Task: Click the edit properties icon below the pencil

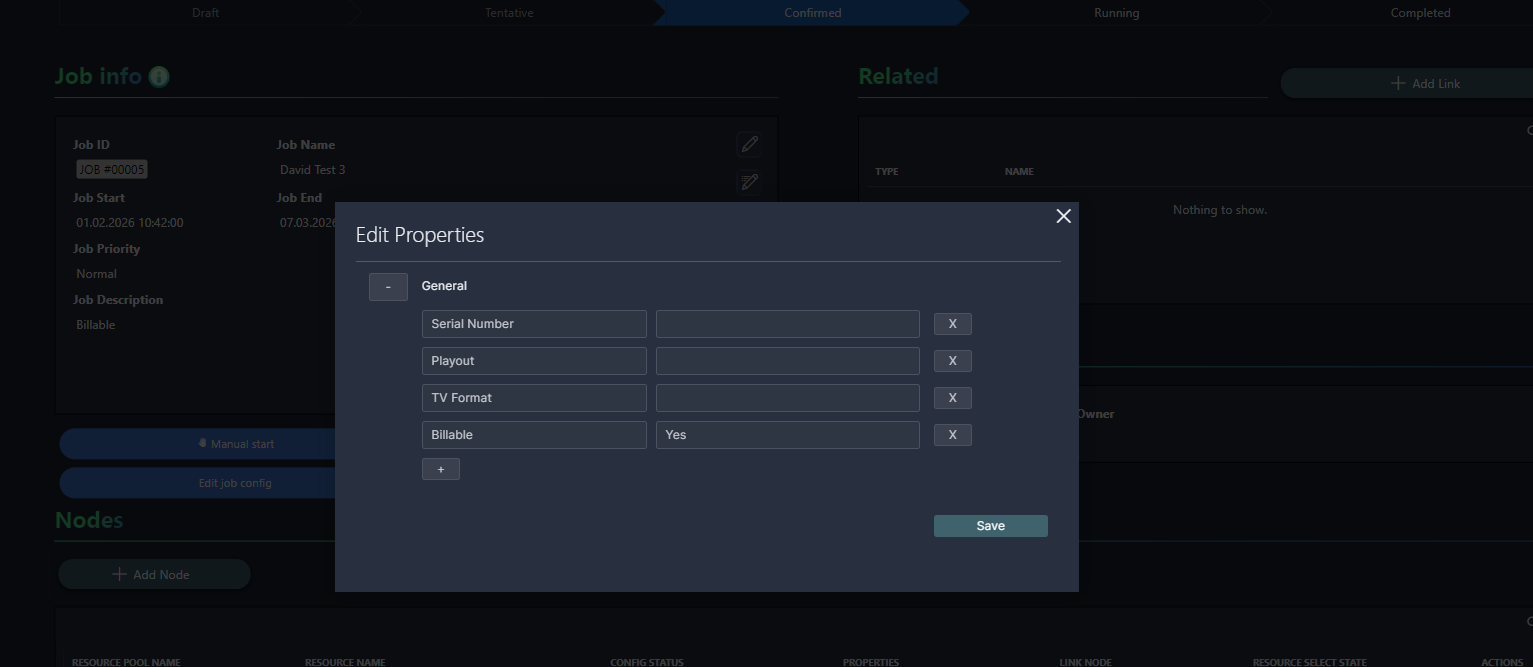Action: point(748,182)
